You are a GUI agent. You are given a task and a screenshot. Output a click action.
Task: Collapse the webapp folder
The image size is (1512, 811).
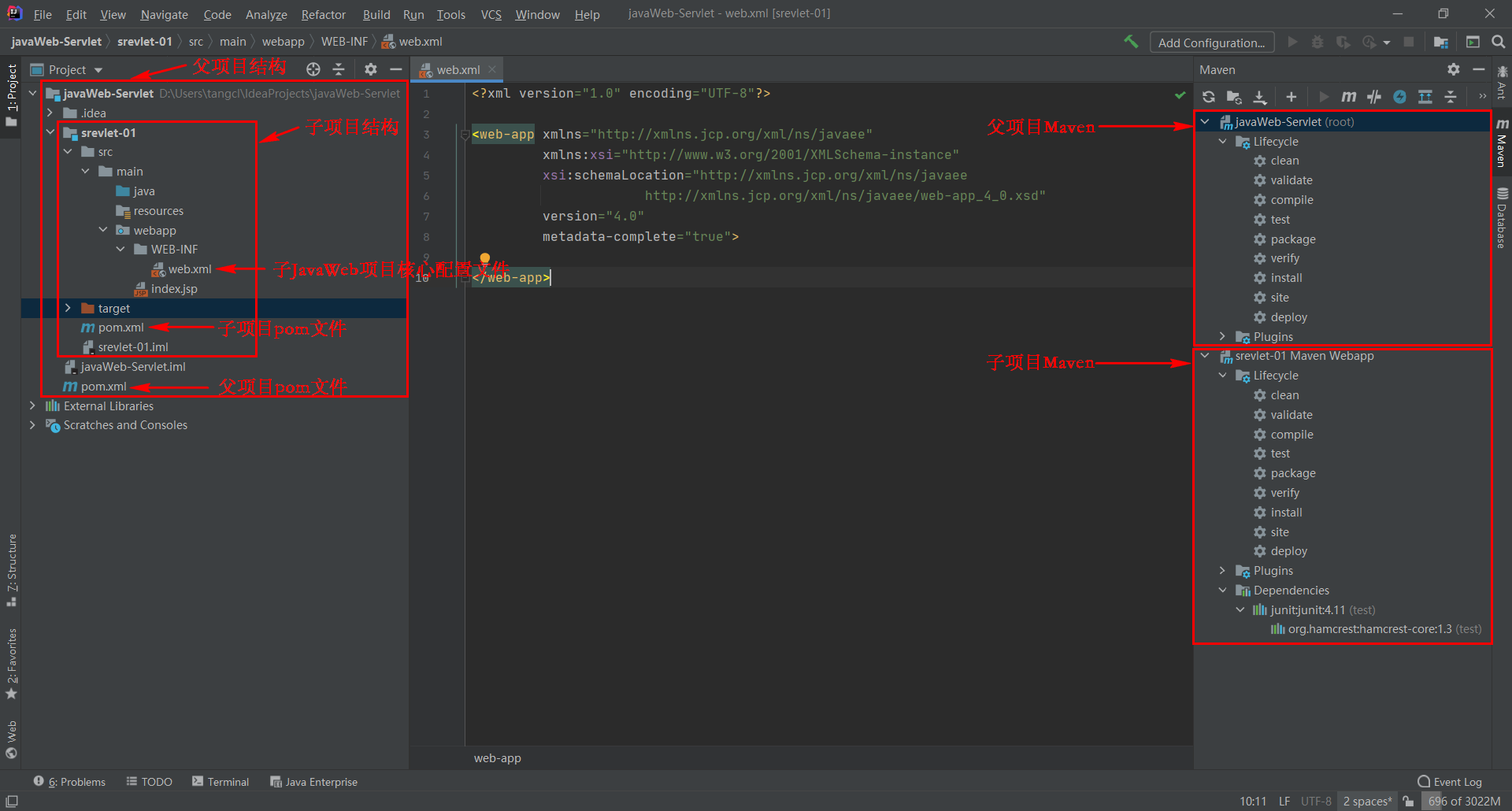pyautogui.click(x=103, y=230)
